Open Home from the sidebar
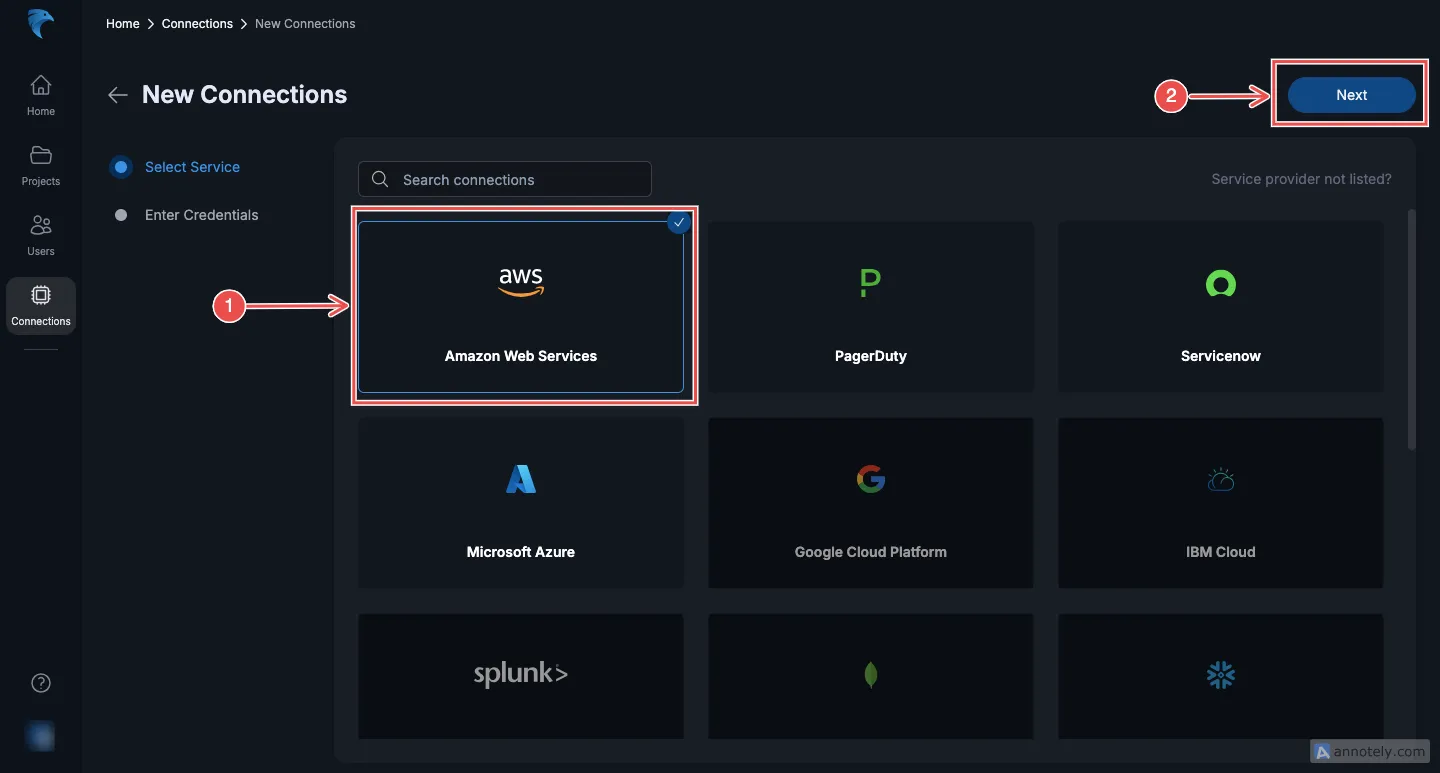This screenshot has height=773, width=1440. (41, 95)
